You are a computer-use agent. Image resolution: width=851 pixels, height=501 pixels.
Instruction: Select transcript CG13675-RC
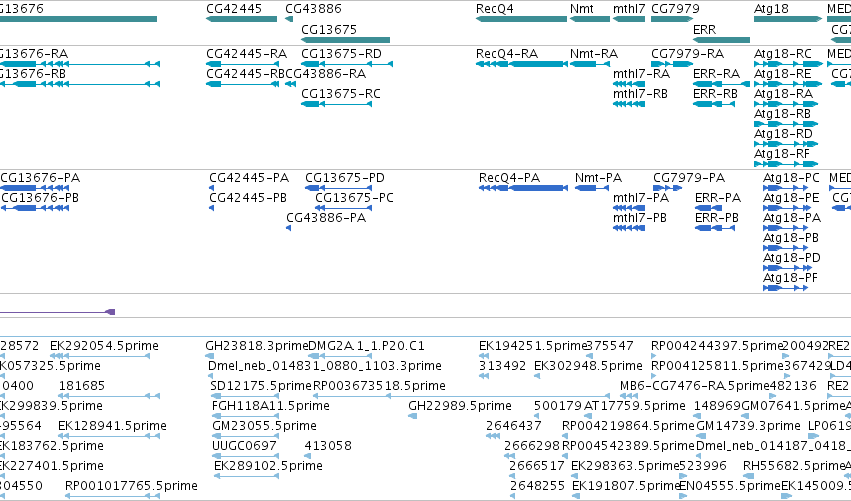336,104
